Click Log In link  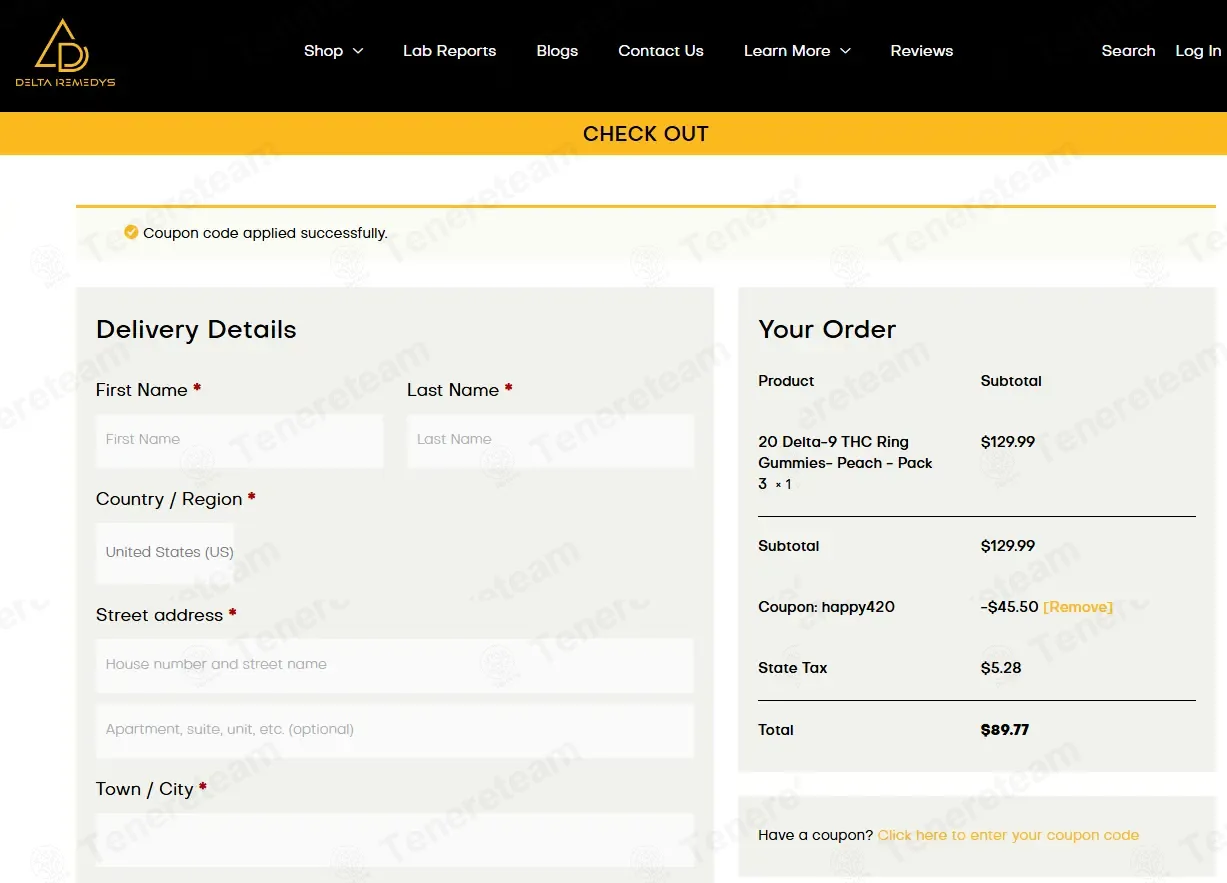pos(1198,51)
